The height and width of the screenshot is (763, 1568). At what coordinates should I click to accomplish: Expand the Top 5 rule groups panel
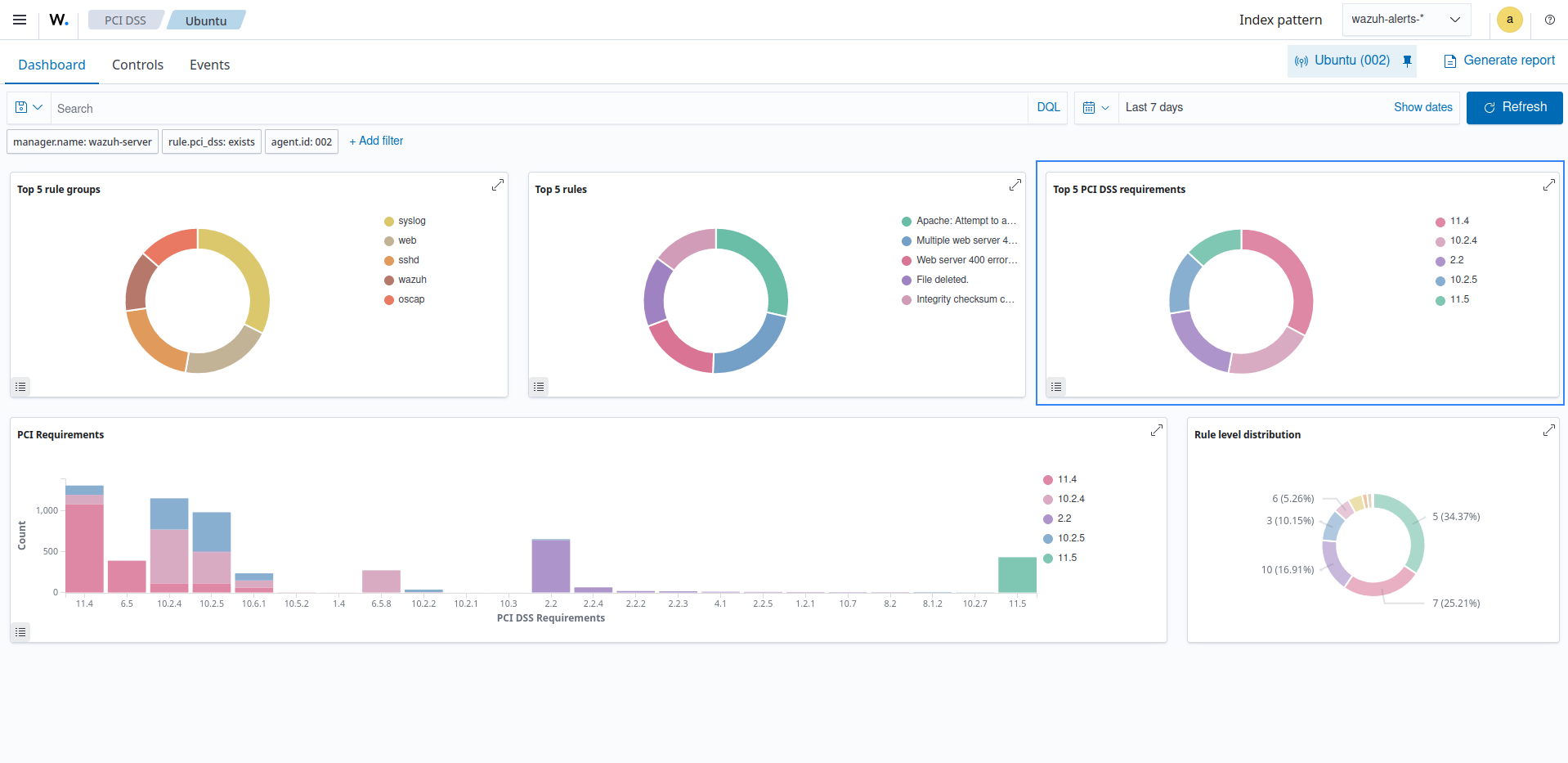pos(498,185)
